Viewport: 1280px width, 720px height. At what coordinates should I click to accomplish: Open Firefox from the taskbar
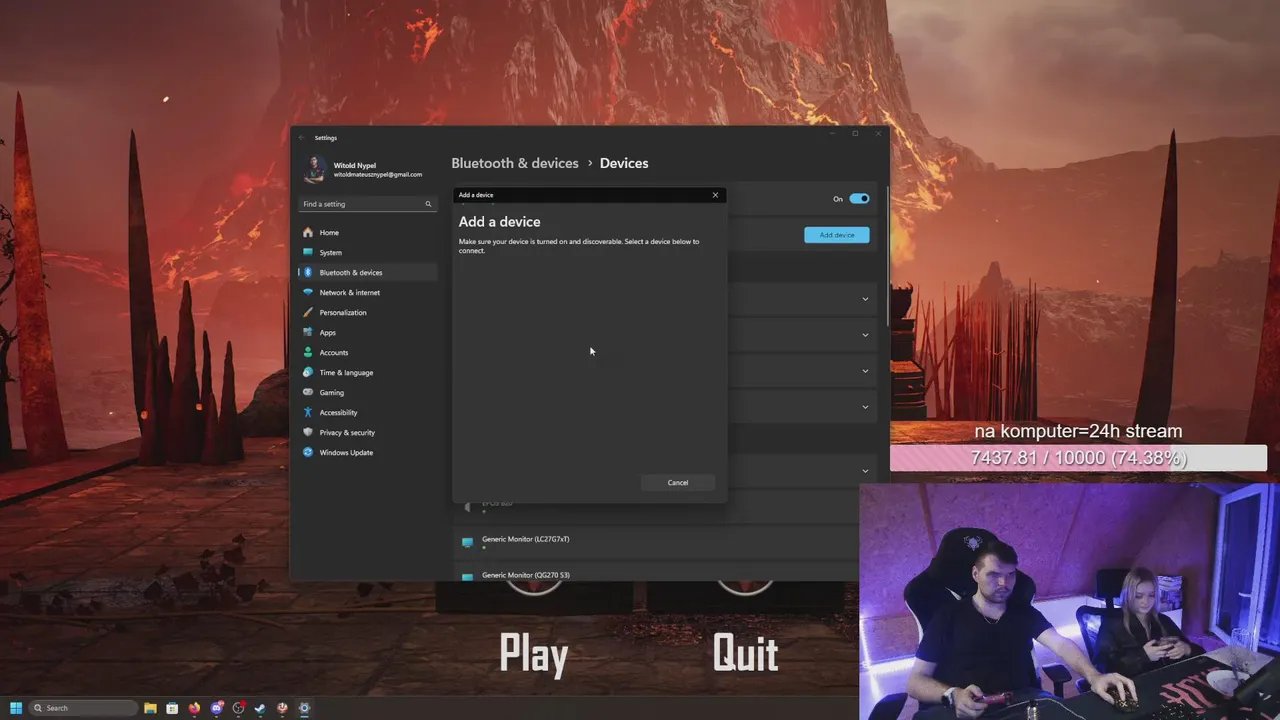(x=194, y=708)
